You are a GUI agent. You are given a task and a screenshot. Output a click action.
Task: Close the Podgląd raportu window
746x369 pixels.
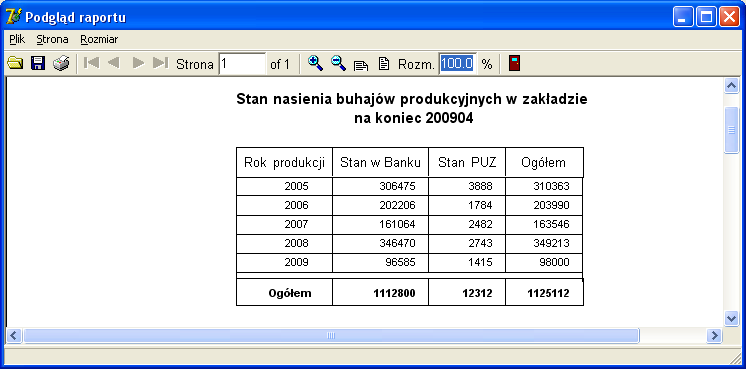729,18
